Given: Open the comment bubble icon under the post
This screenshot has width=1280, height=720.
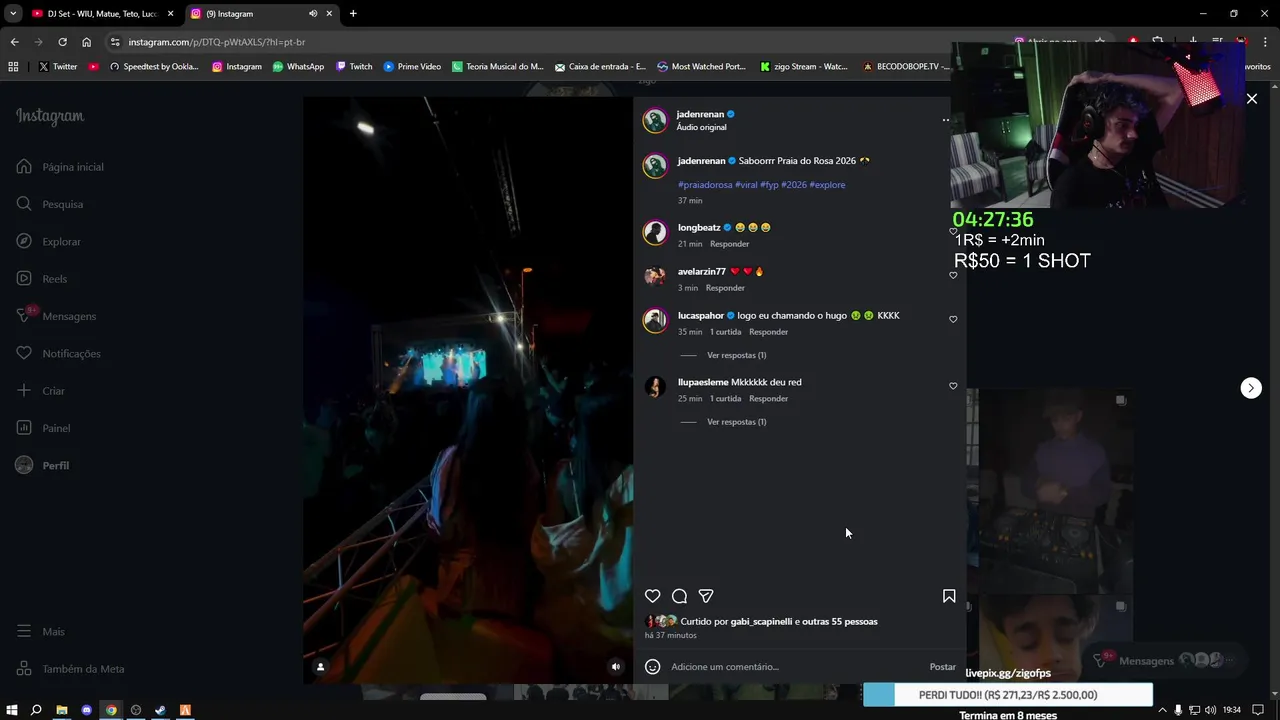Looking at the screenshot, I should [679, 596].
